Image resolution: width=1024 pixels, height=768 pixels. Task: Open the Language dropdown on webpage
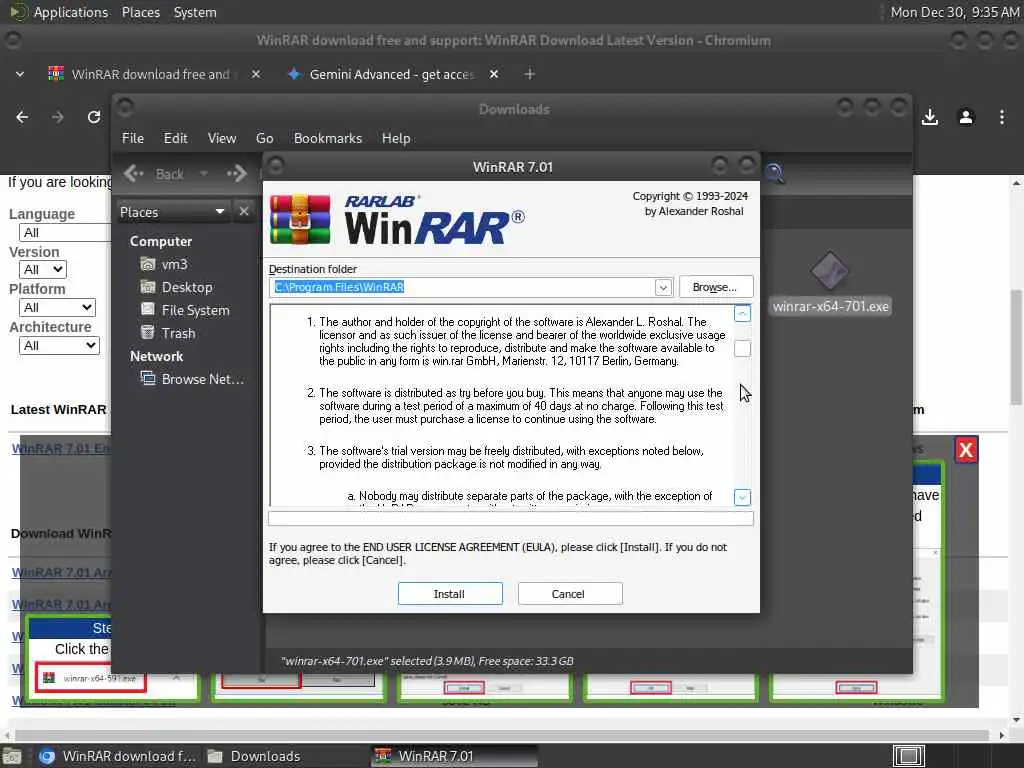coord(65,232)
